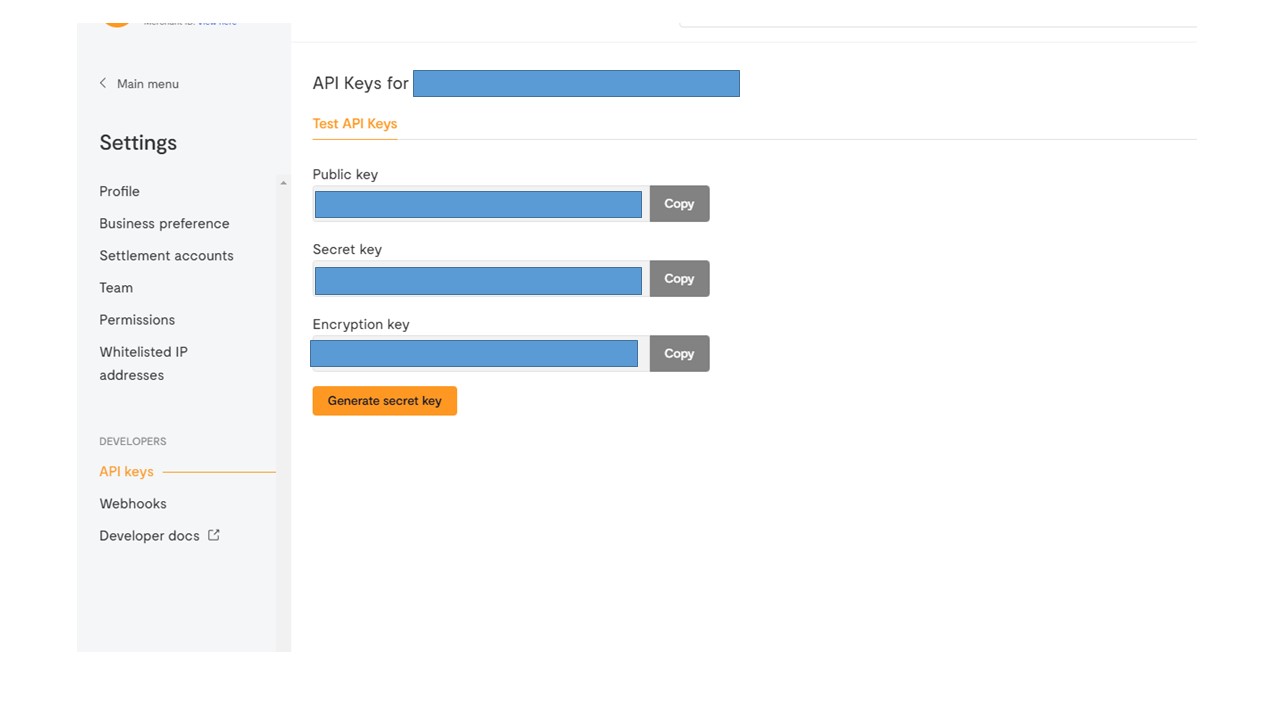Screen dimensions: 1280x720
Task: Click the 'Public key' label
Action: tap(345, 174)
